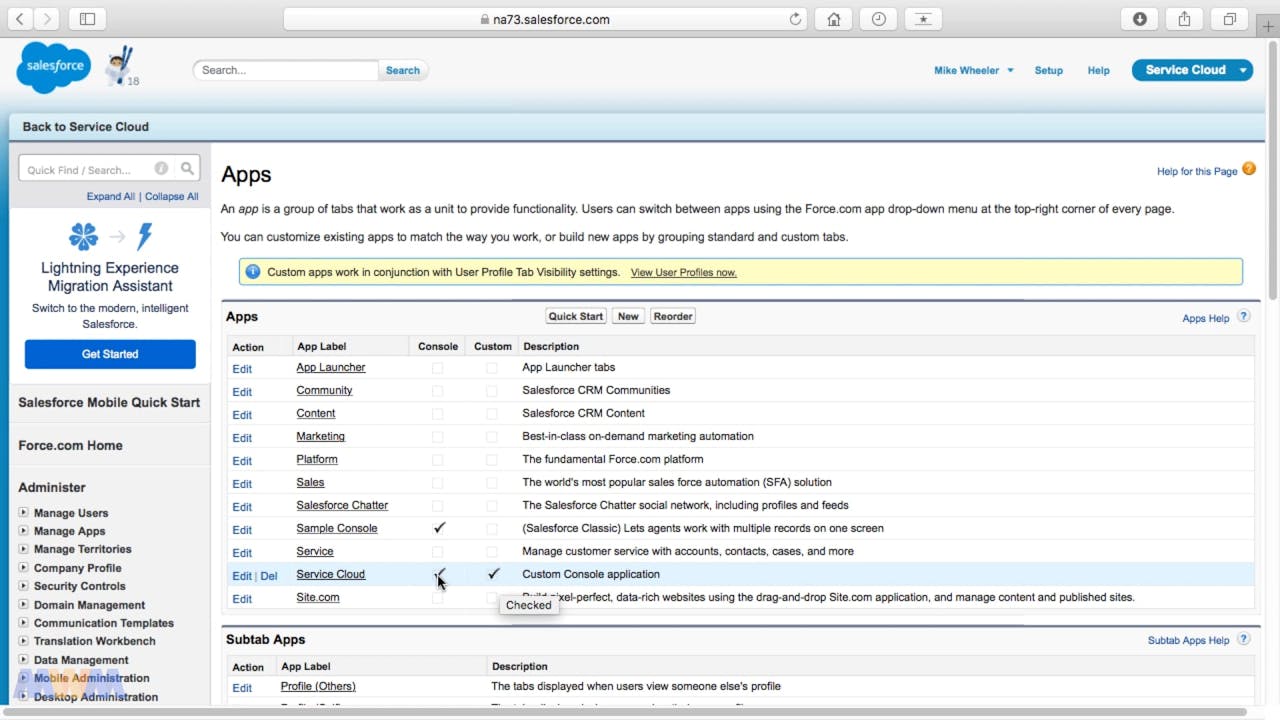Click the Quick Find help info icon
This screenshot has width=1280, height=720.
click(161, 169)
